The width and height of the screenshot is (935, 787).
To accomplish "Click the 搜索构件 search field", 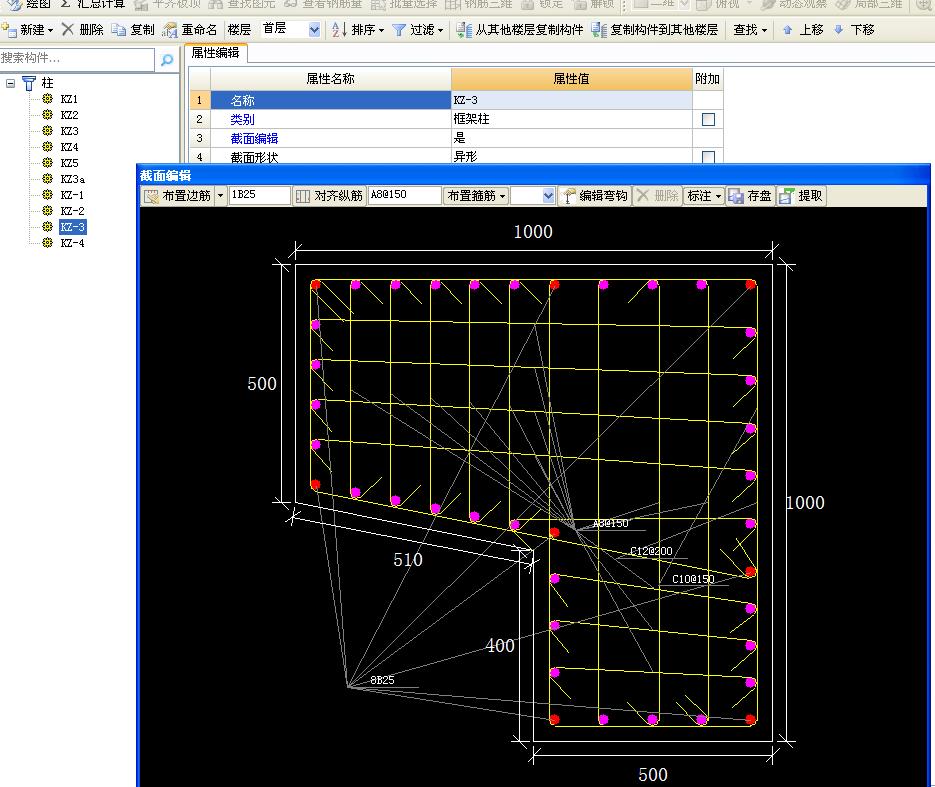I will (77, 58).
